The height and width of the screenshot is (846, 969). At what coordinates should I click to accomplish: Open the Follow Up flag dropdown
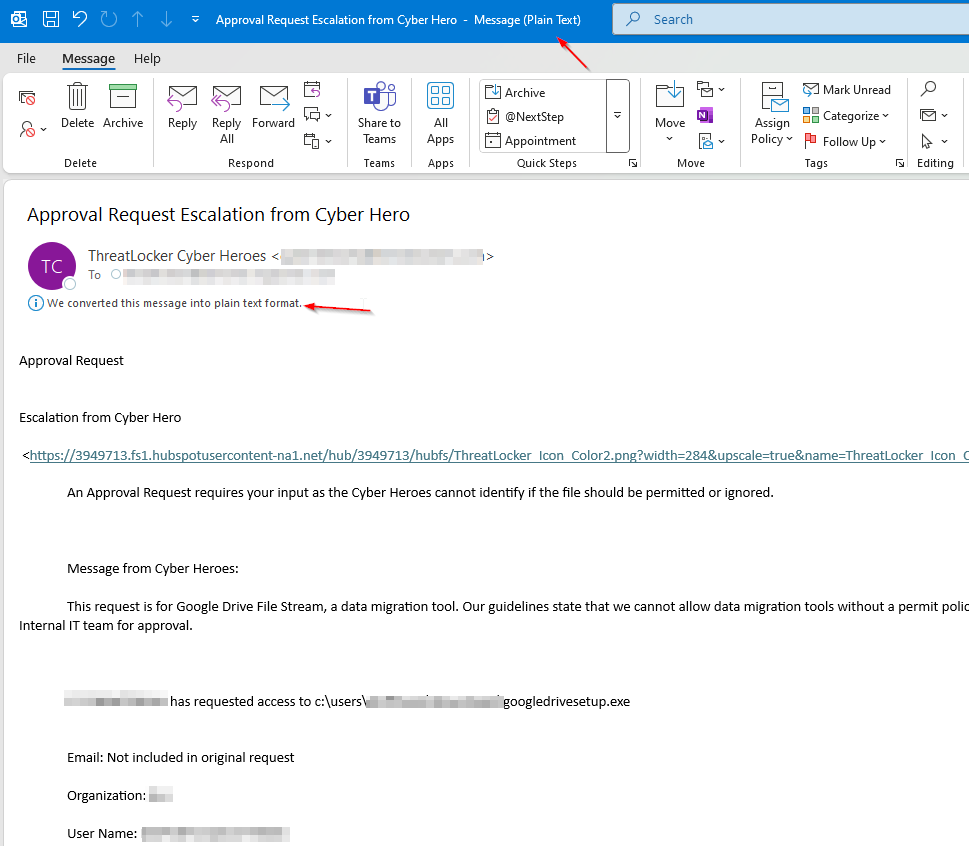pyautogui.click(x=845, y=142)
